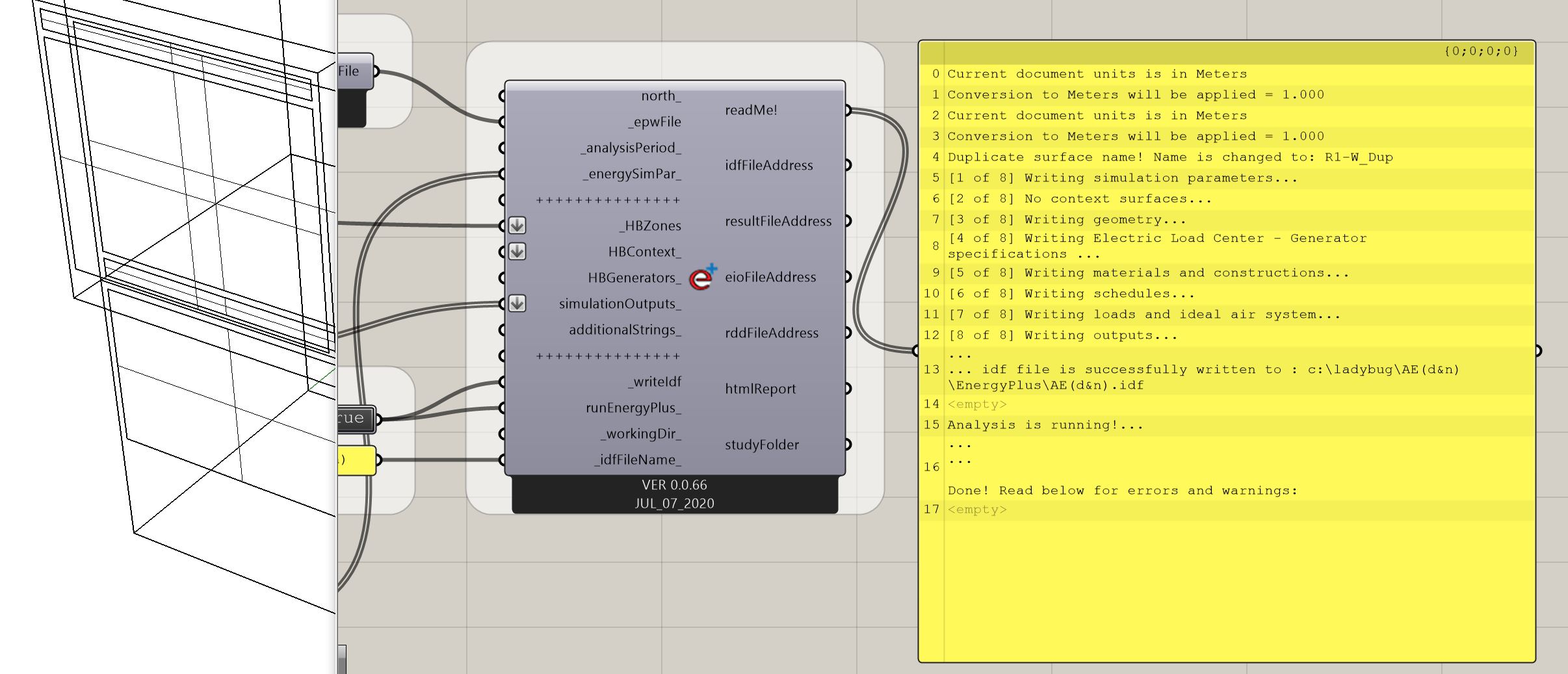Select the _analysisPeriod_ input
Screen dimensions: 1568x674
click(x=631, y=148)
